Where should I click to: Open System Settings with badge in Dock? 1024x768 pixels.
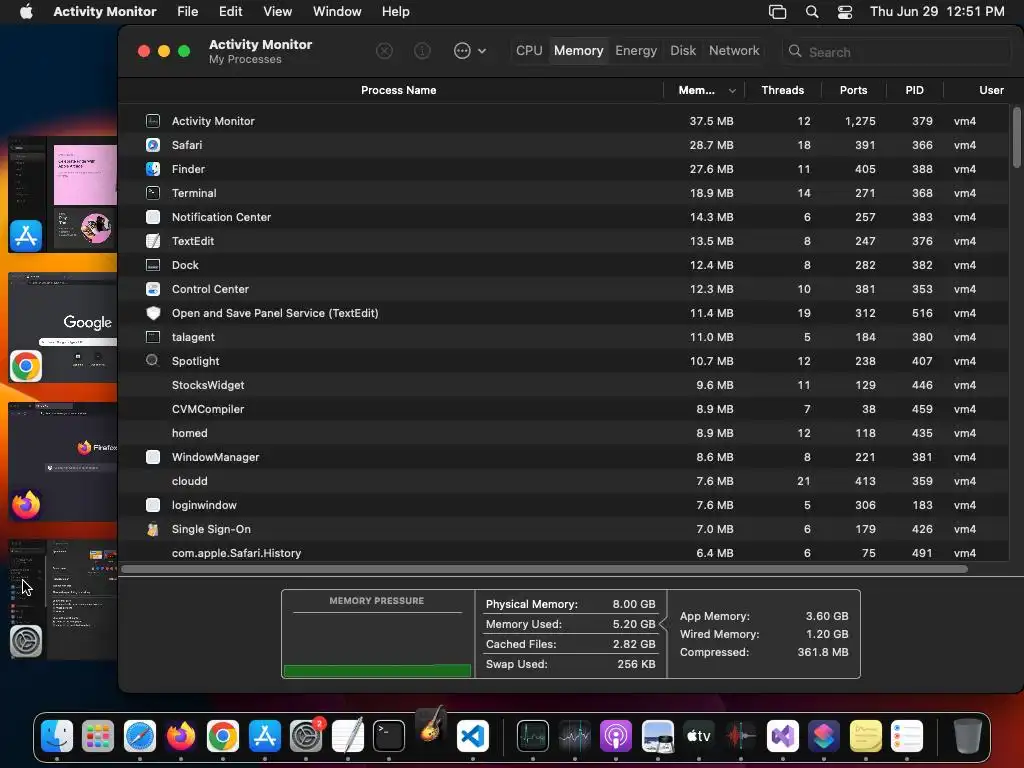click(306, 736)
